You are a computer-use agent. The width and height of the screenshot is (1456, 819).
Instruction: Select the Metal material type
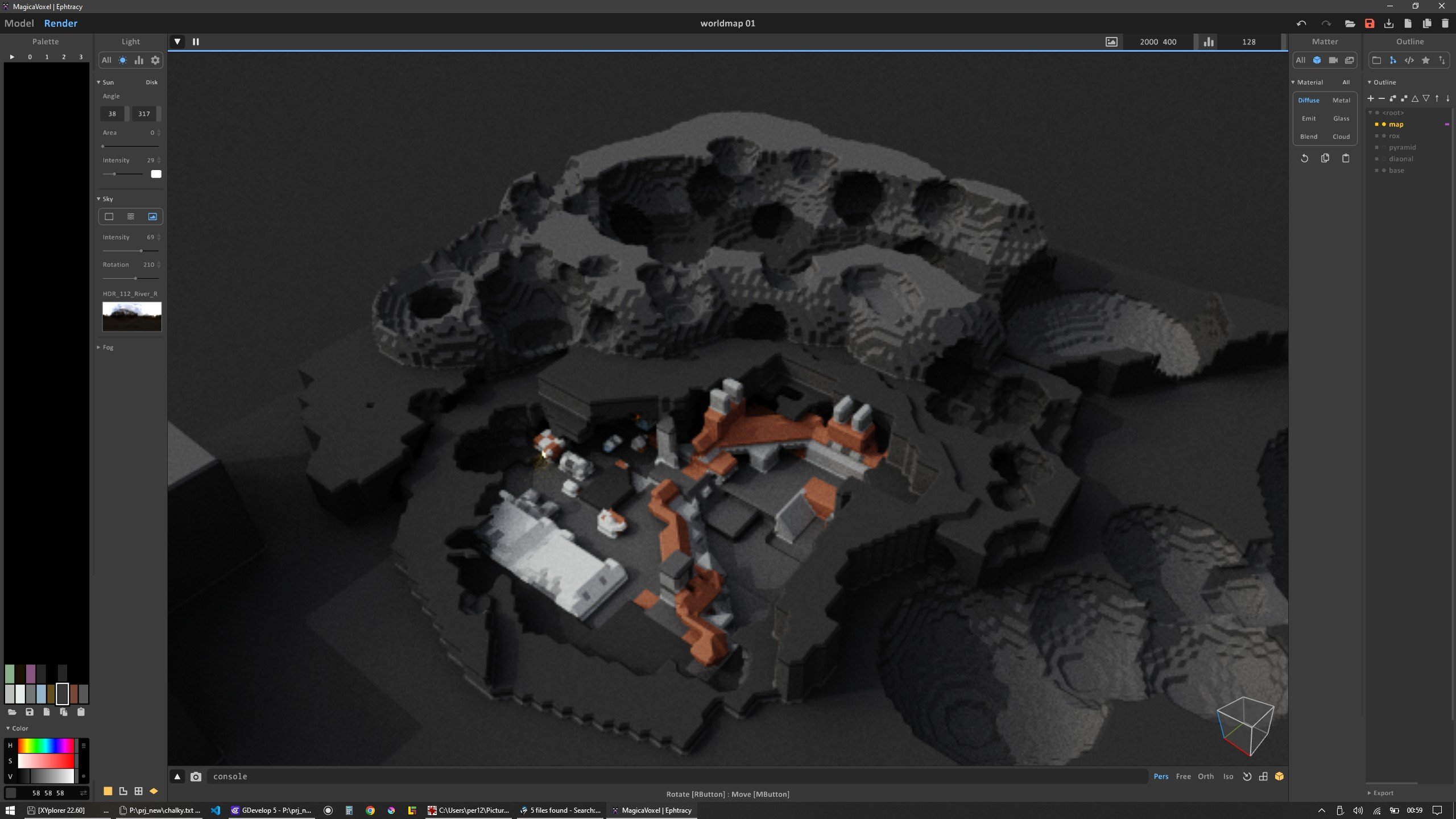(1341, 100)
